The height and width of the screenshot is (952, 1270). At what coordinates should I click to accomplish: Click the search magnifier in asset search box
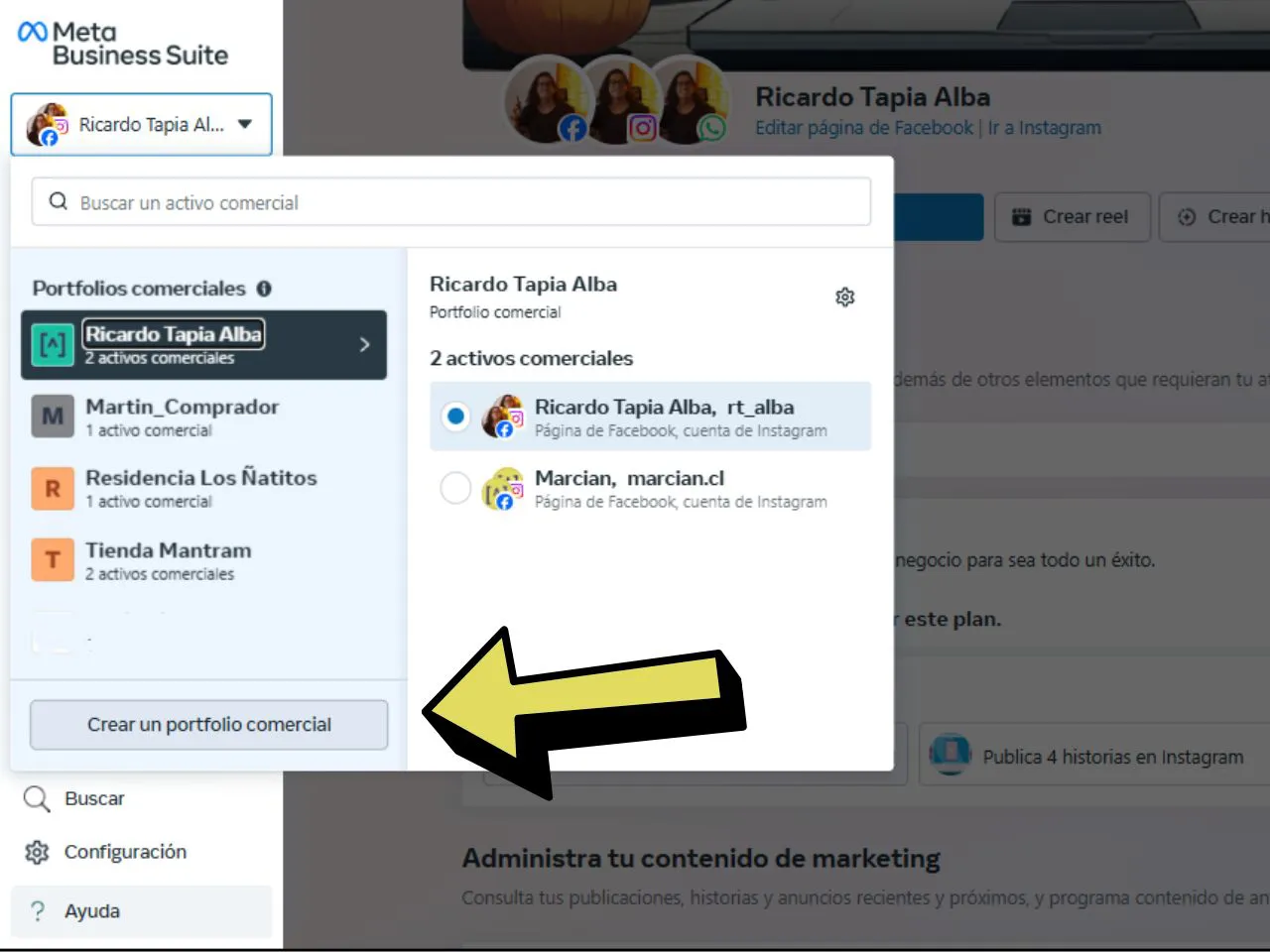click(59, 201)
